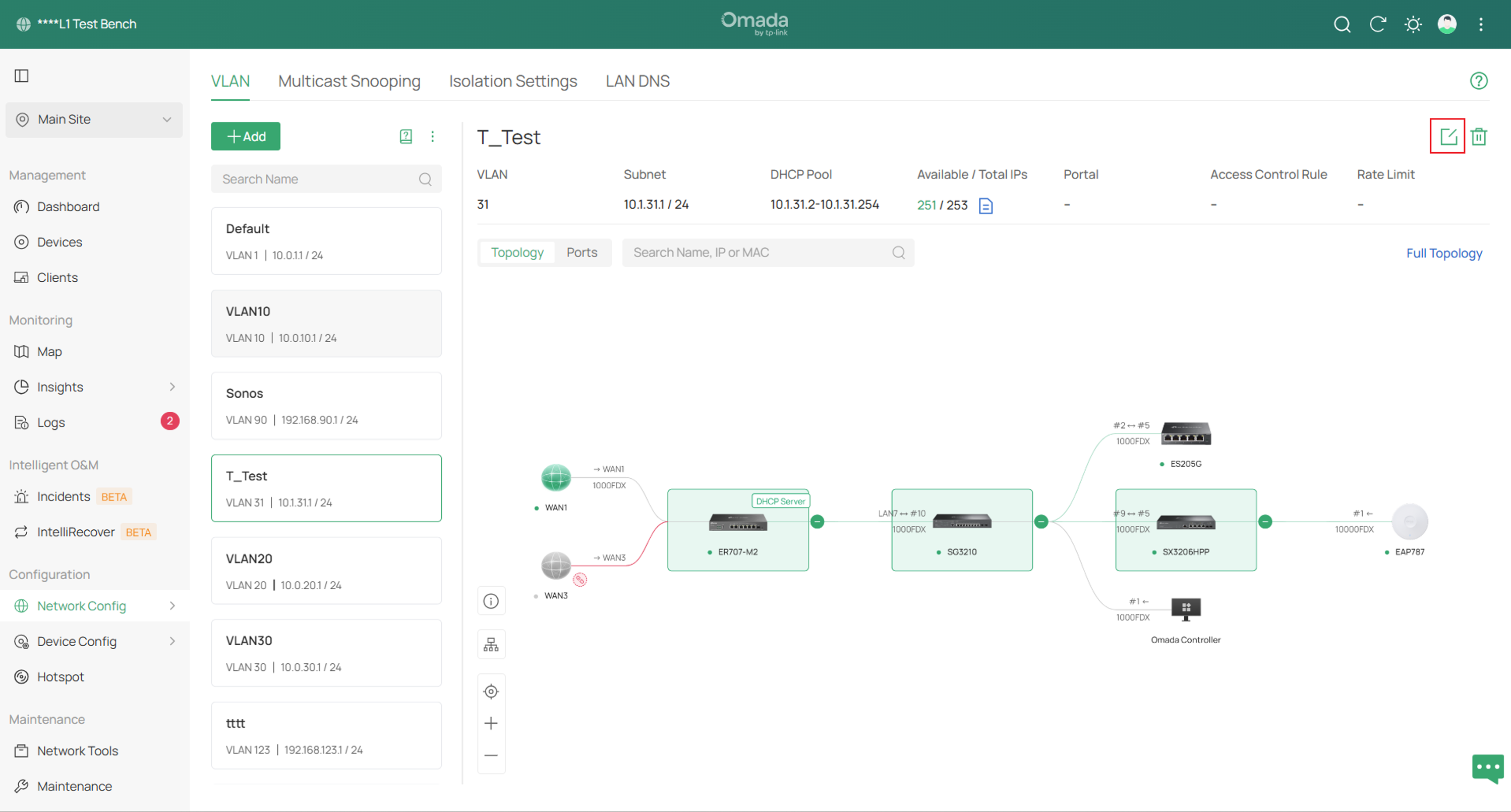Viewport: 1511px width, 812px height.
Task: Collapse the ER707-M2 node branch
Action: [x=817, y=521]
